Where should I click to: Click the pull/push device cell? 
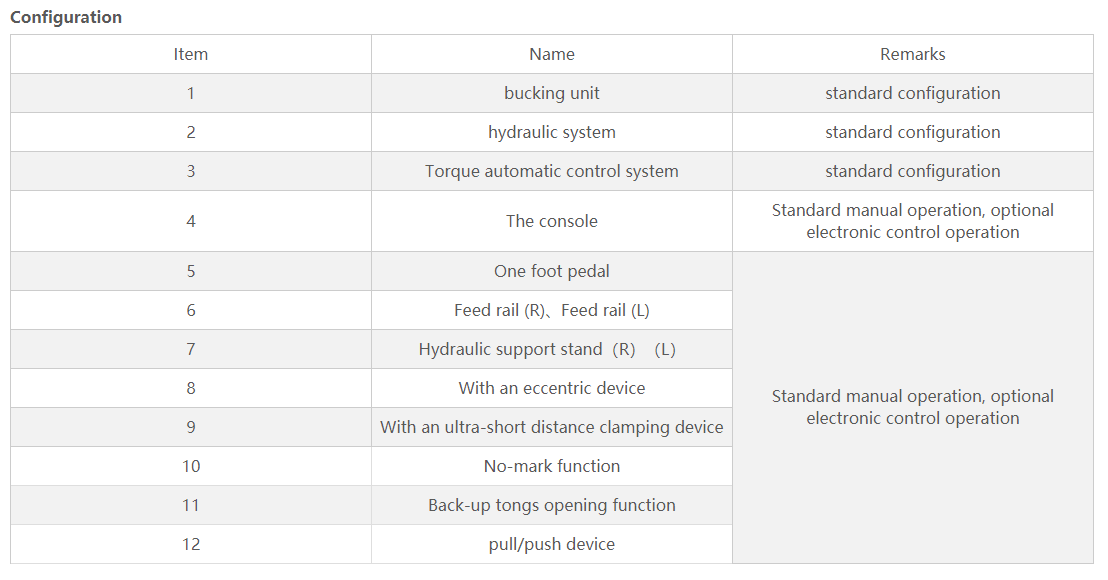pos(552,544)
